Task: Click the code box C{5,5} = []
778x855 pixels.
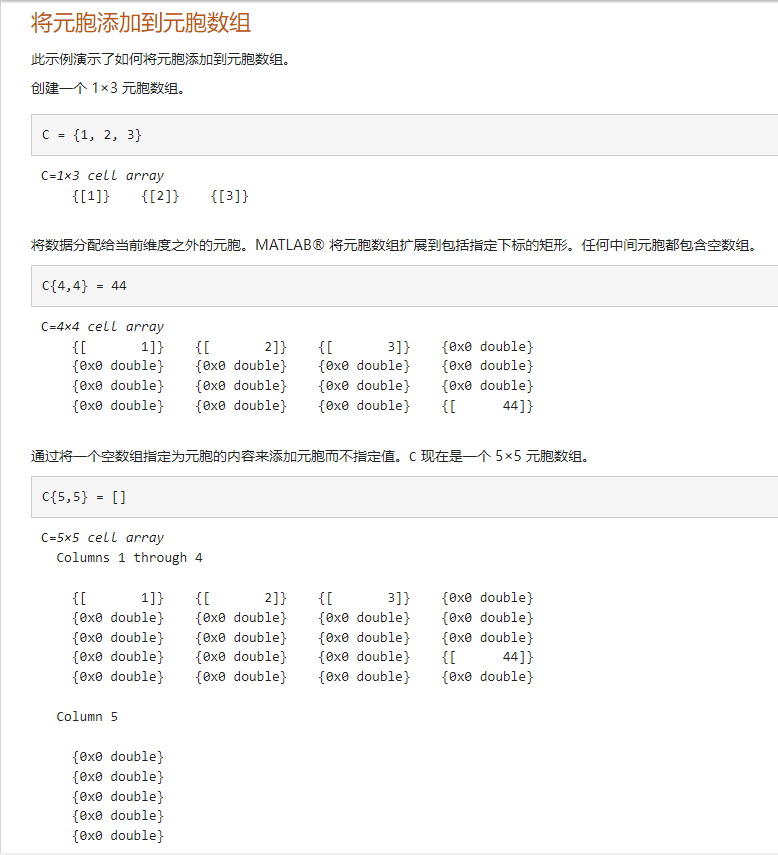Action: click(405, 497)
